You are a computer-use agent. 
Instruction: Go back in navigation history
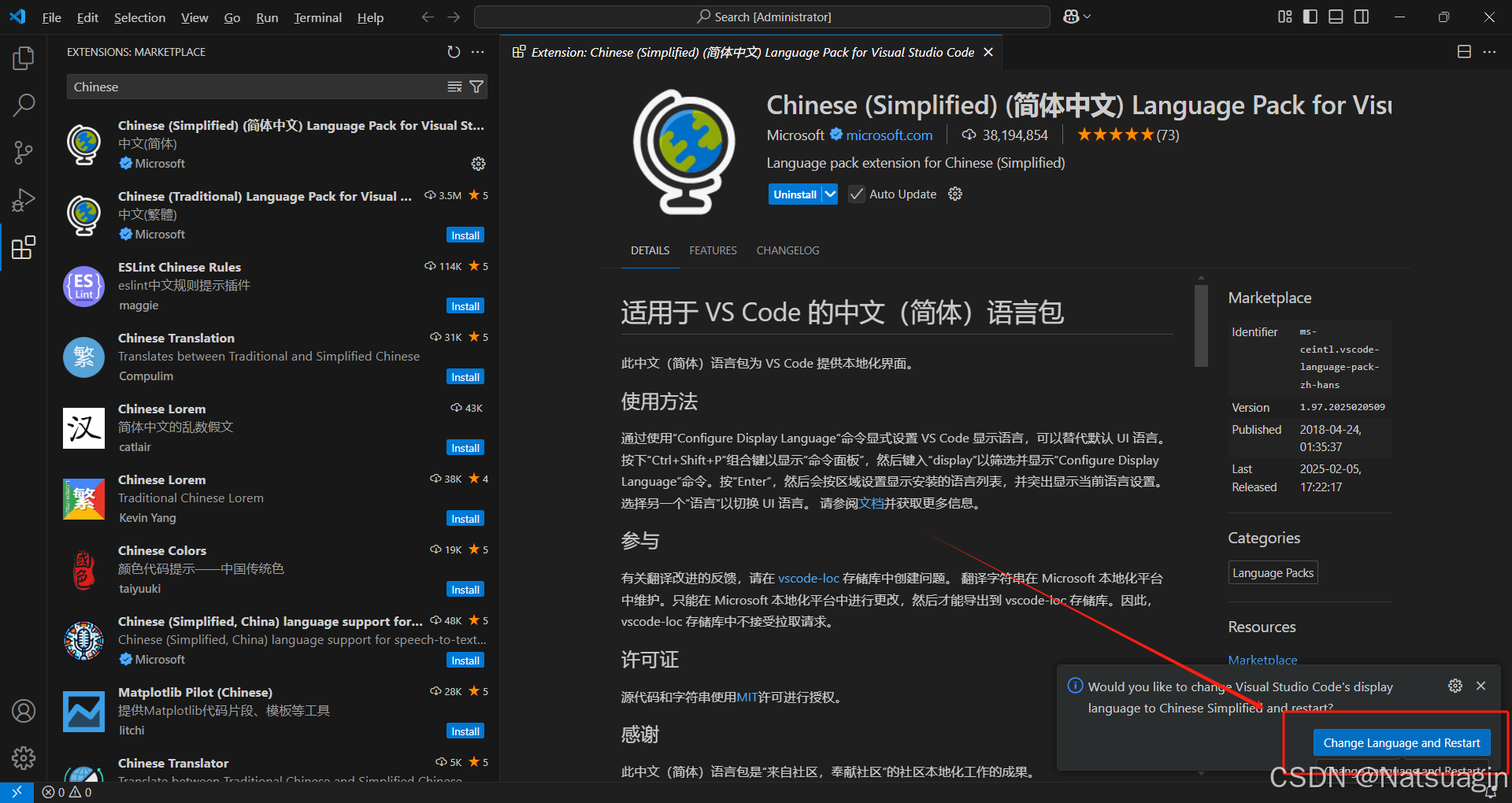(428, 17)
